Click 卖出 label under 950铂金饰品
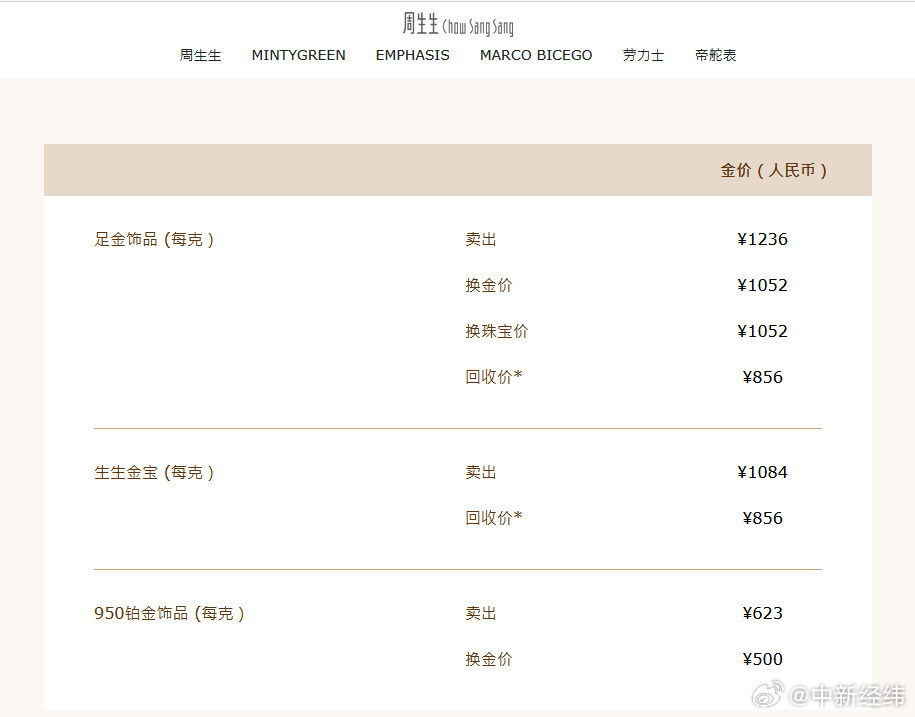 [x=481, y=613]
